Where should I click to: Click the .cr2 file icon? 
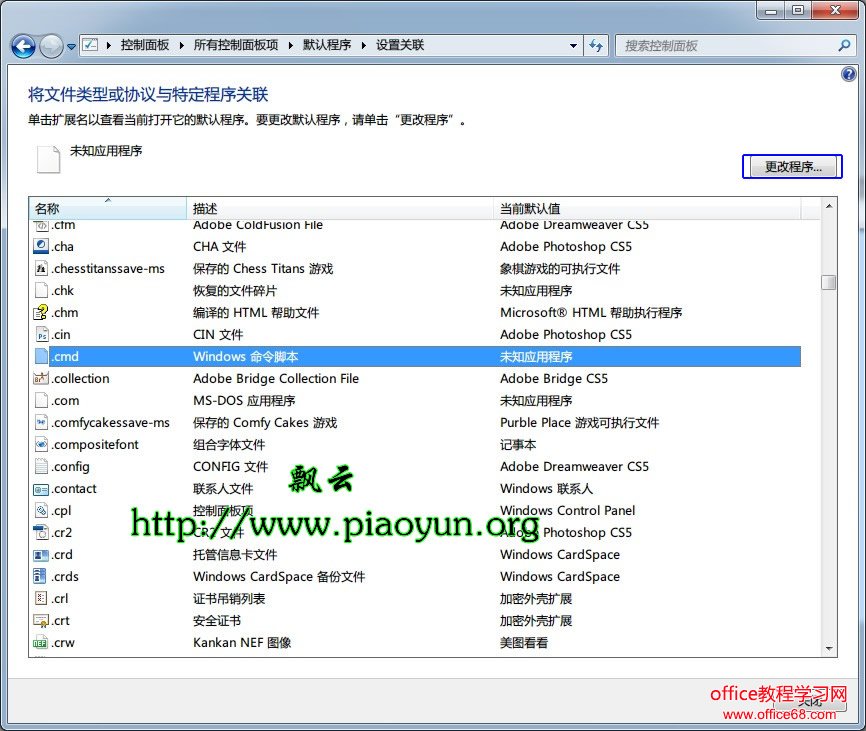[x=41, y=532]
